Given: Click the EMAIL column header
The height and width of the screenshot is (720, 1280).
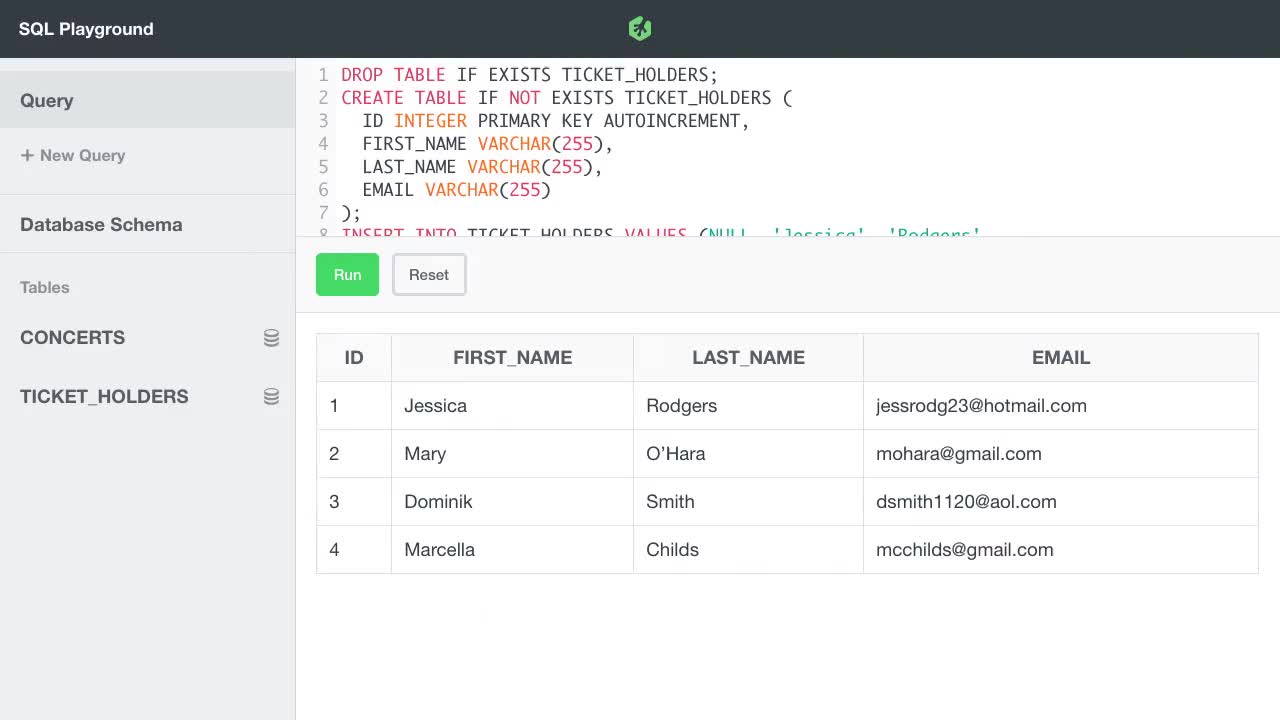Looking at the screenshot, I should pyautogui.click(x=1061, y=357).
